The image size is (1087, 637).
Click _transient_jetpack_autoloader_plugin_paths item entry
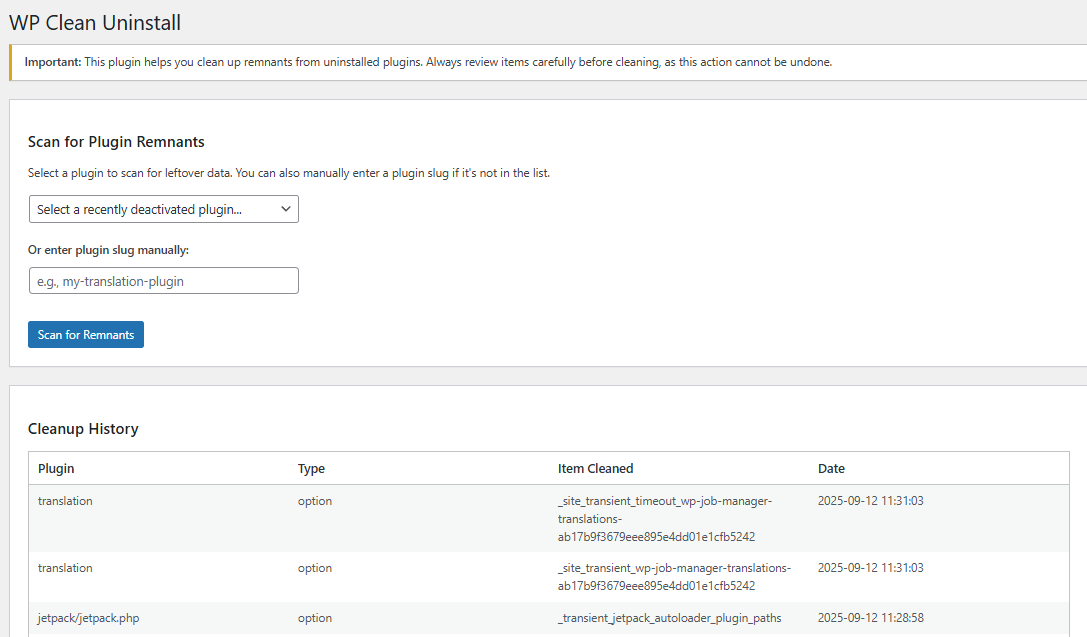(669, 618)
